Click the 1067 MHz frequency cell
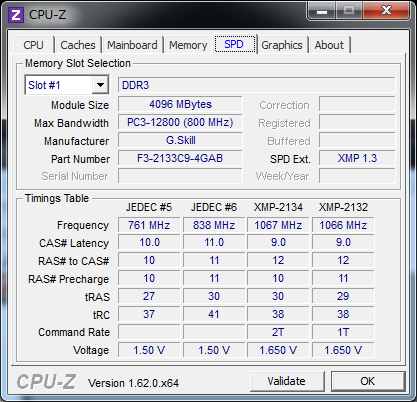This screenshot has height=402, width=417. 278,225
